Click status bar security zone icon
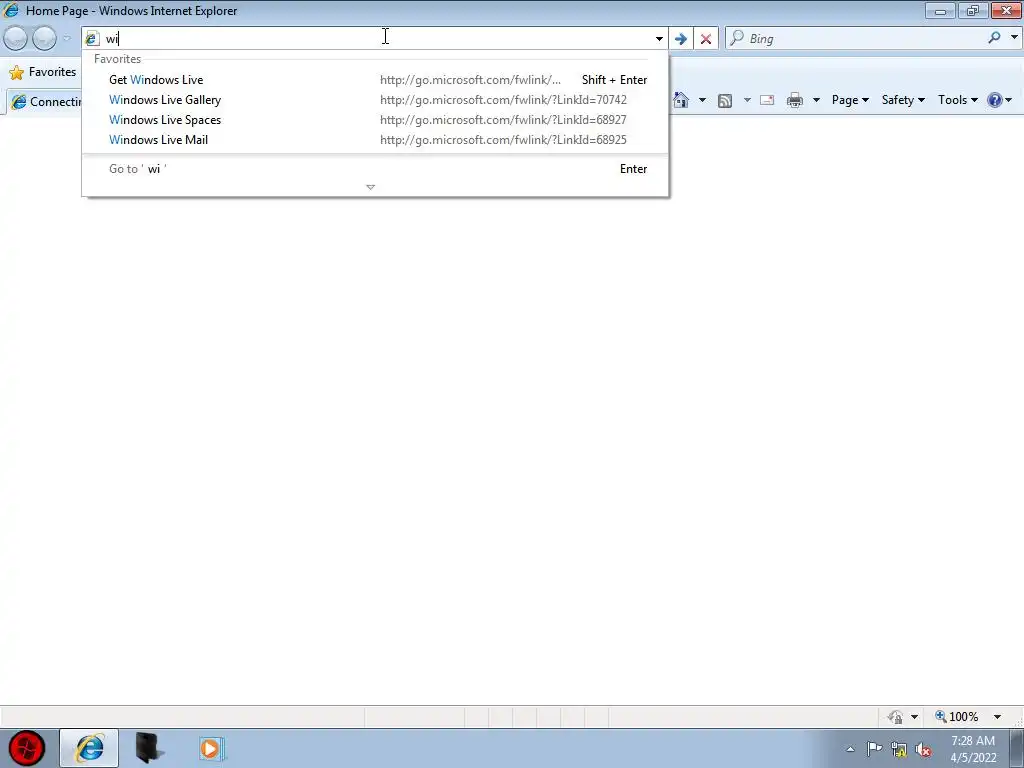Image resolution: width=1024 pixels, height=768 pixels. 895,717
